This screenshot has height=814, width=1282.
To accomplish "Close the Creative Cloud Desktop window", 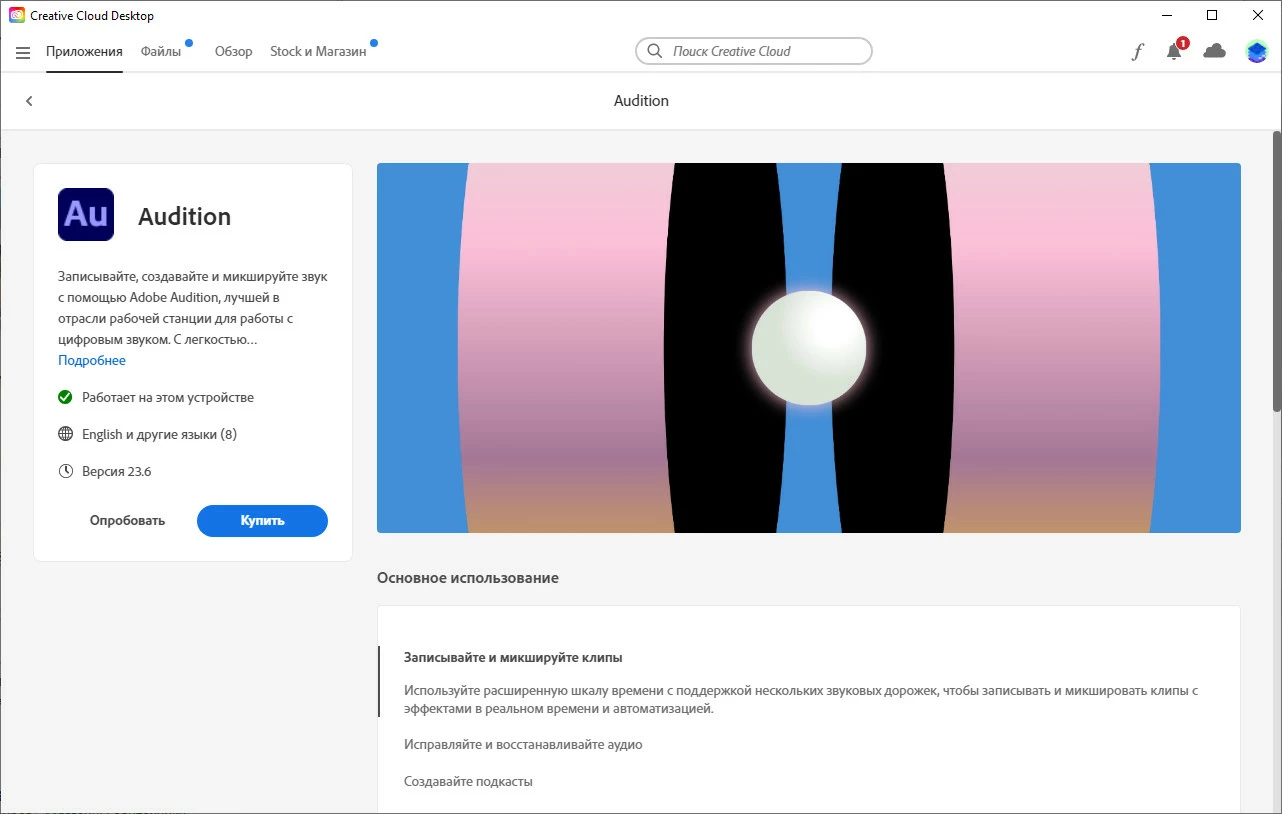I will [x=1258, y=16].
